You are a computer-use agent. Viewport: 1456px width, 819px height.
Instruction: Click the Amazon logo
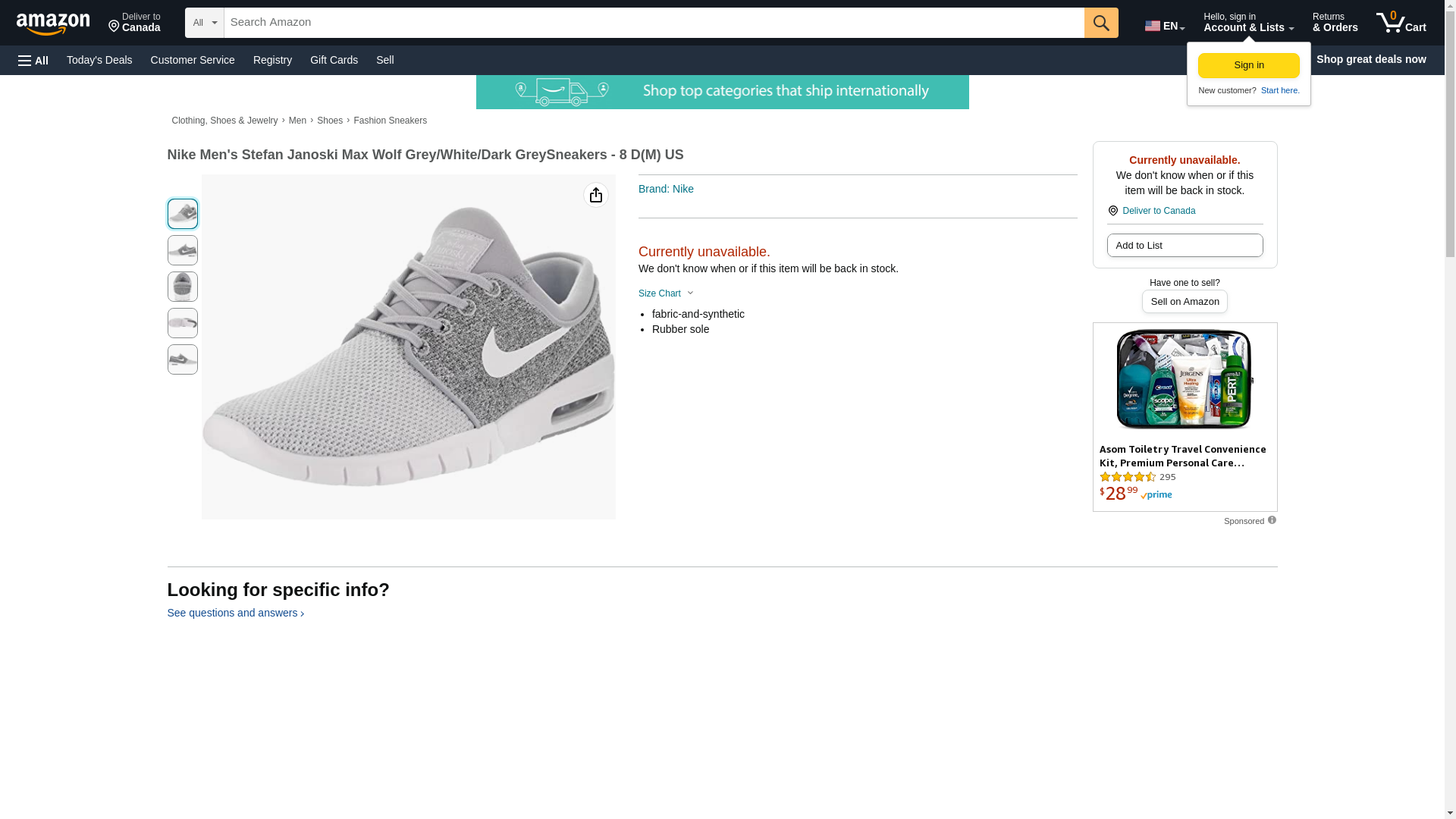click(53, 24)
